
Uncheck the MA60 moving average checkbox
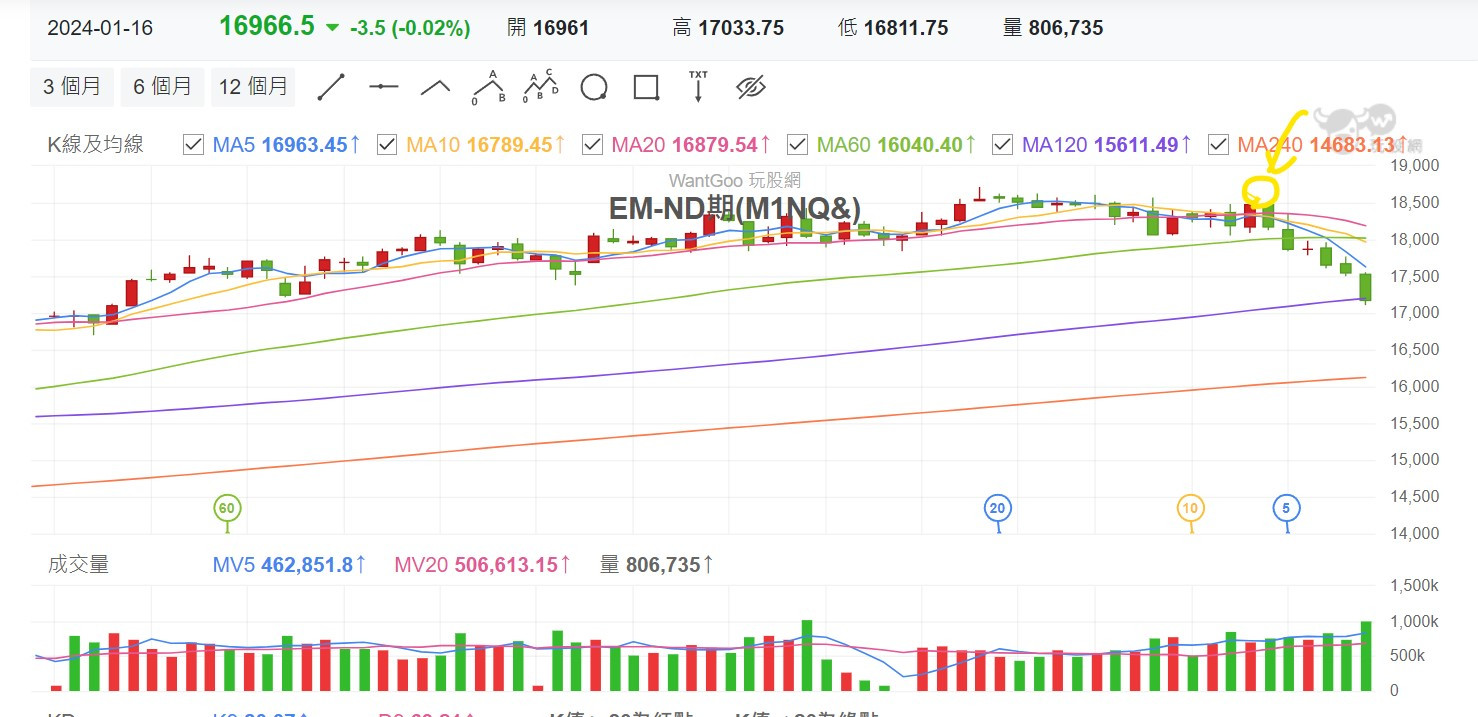[797, 145]
